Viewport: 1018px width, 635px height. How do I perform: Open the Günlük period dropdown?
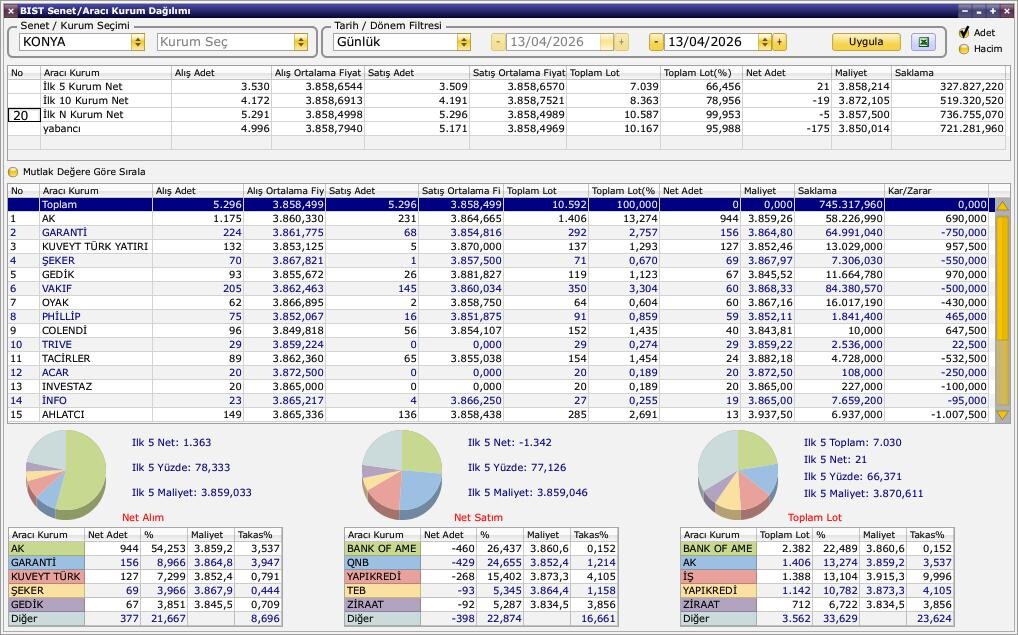click(x=463, y=42)
